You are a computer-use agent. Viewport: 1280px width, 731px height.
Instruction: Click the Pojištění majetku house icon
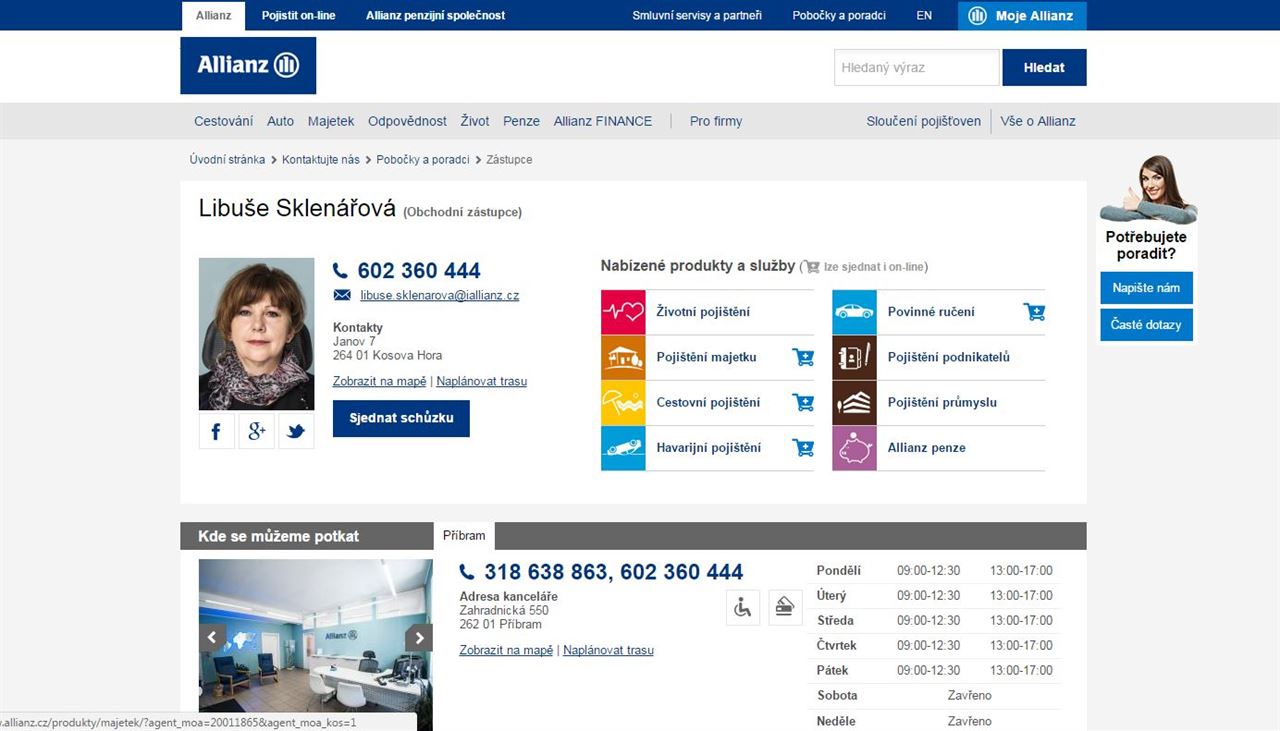click(x=623, y=357)
